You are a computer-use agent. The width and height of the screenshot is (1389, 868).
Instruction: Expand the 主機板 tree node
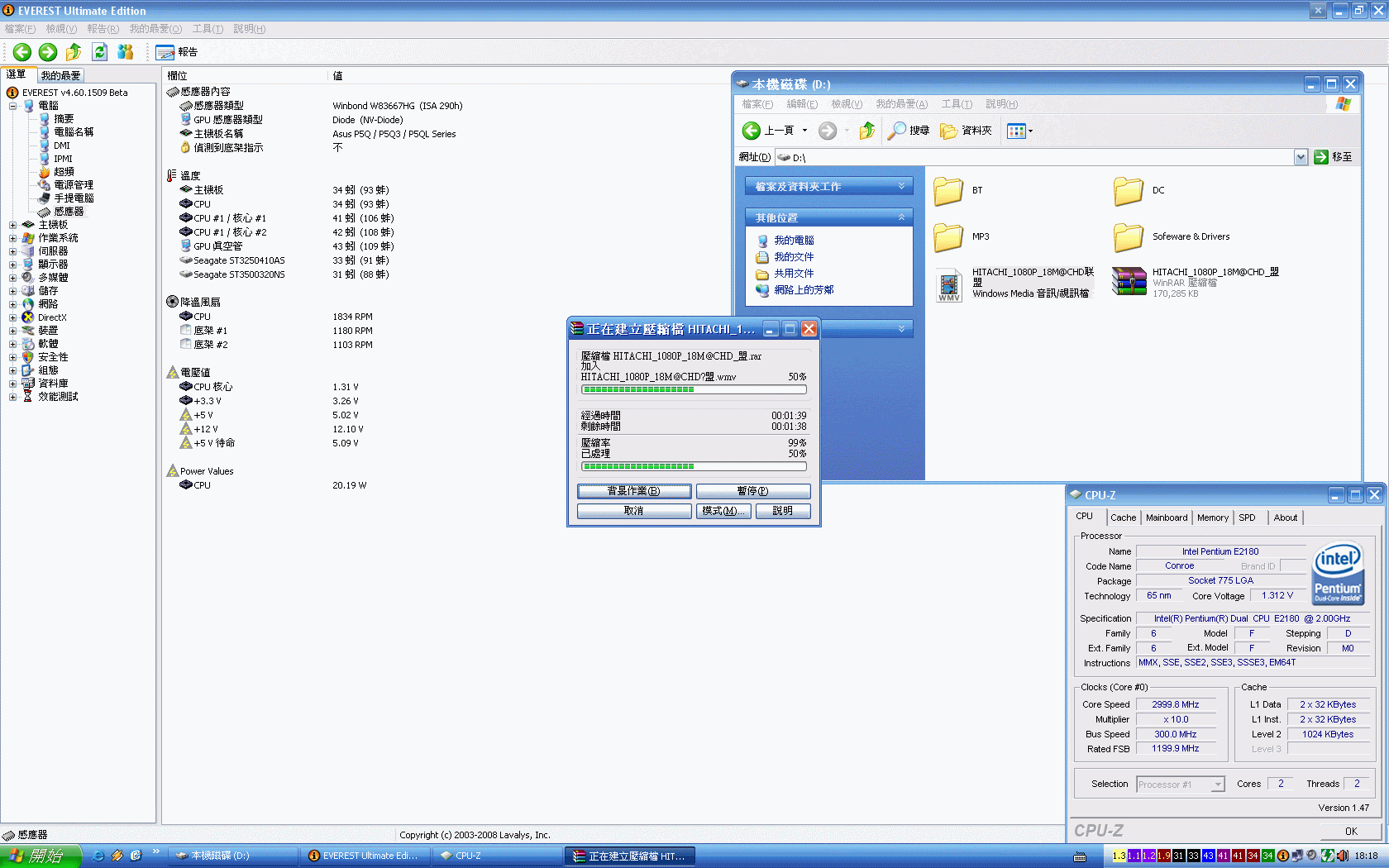12,225
